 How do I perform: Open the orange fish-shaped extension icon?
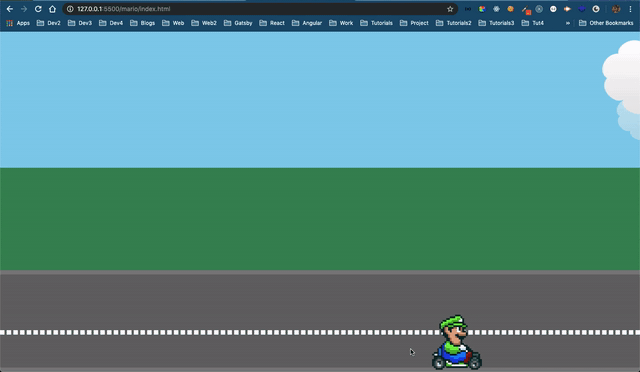point(567,9)
